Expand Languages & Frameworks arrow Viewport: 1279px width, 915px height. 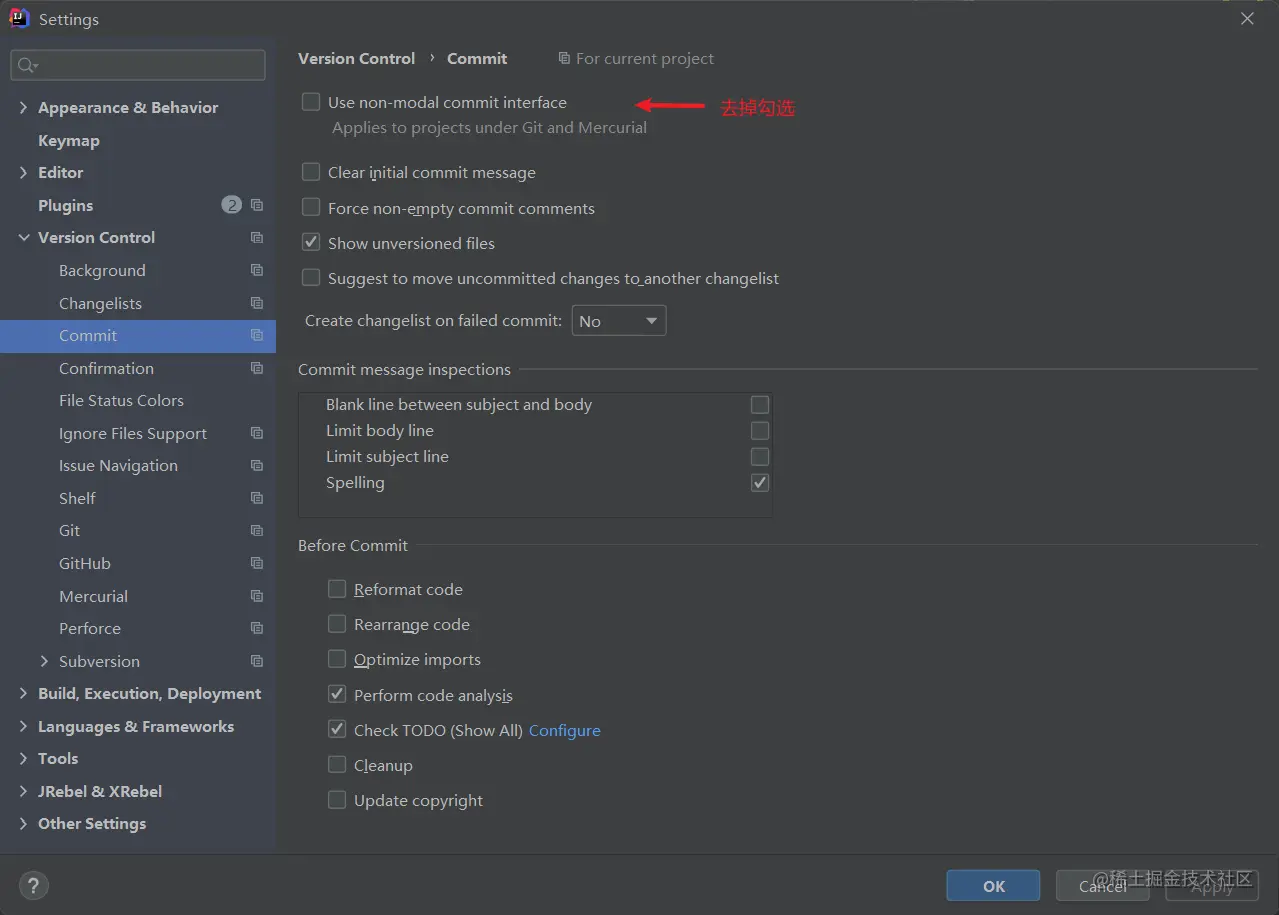coord(23,726)
